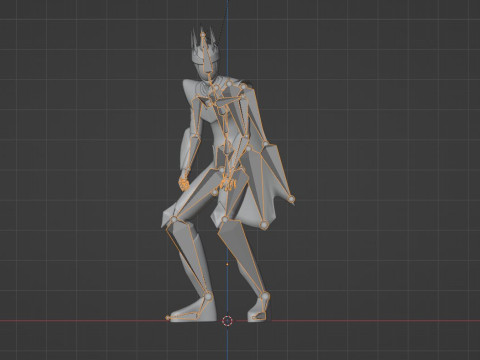This screenshot has height=360, width=480.
Task: Select the outermost cape bone tip joint
Action: (292, 199)
